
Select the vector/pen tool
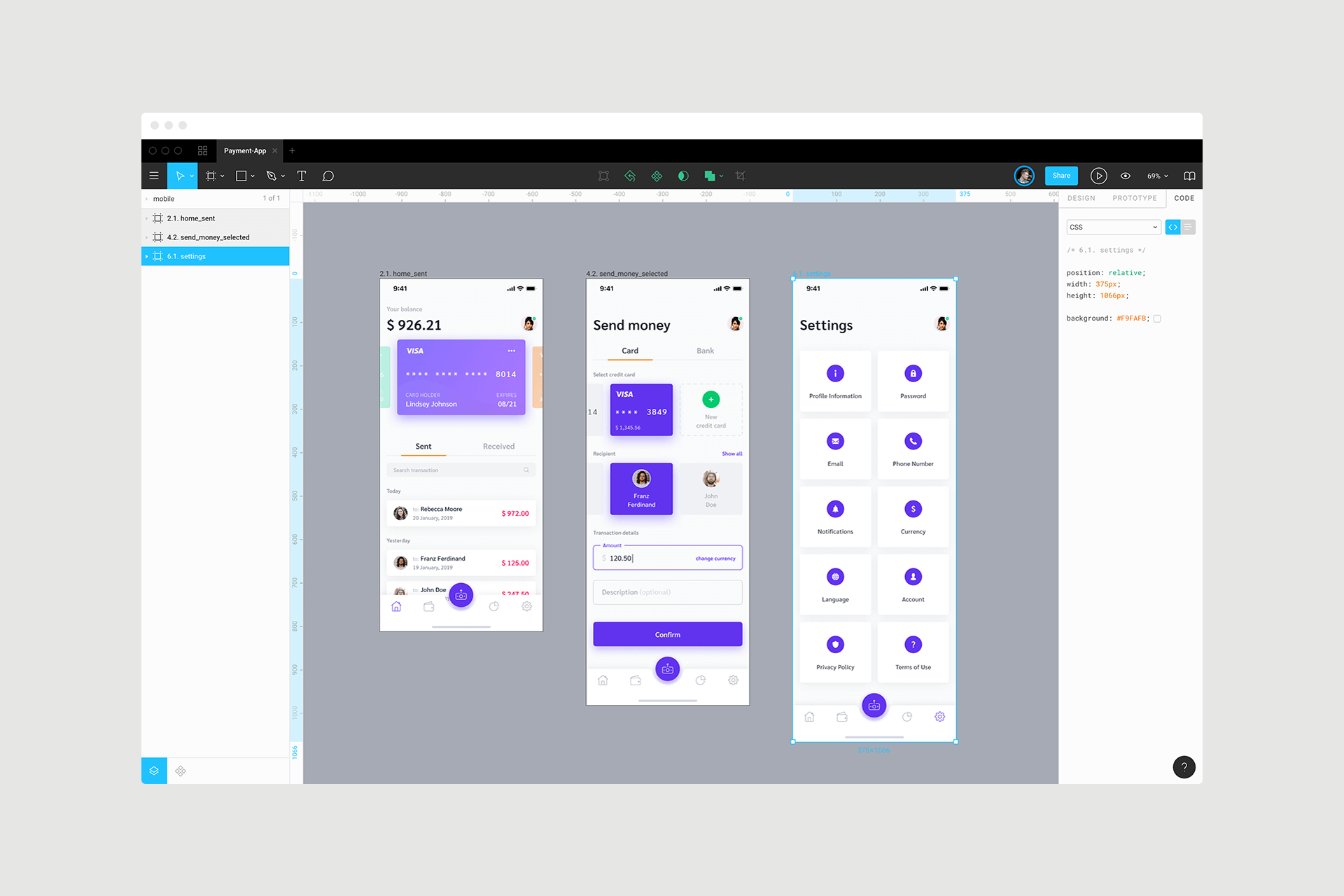(x=274, y=175)
